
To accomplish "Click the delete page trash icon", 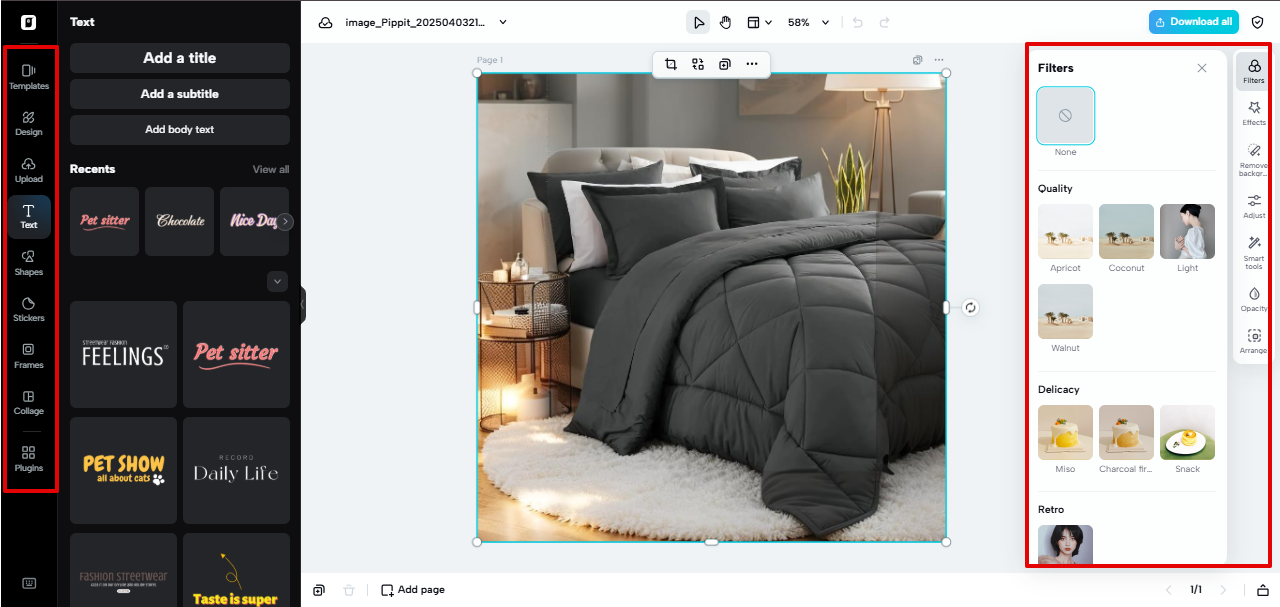I will click(349, 590).
